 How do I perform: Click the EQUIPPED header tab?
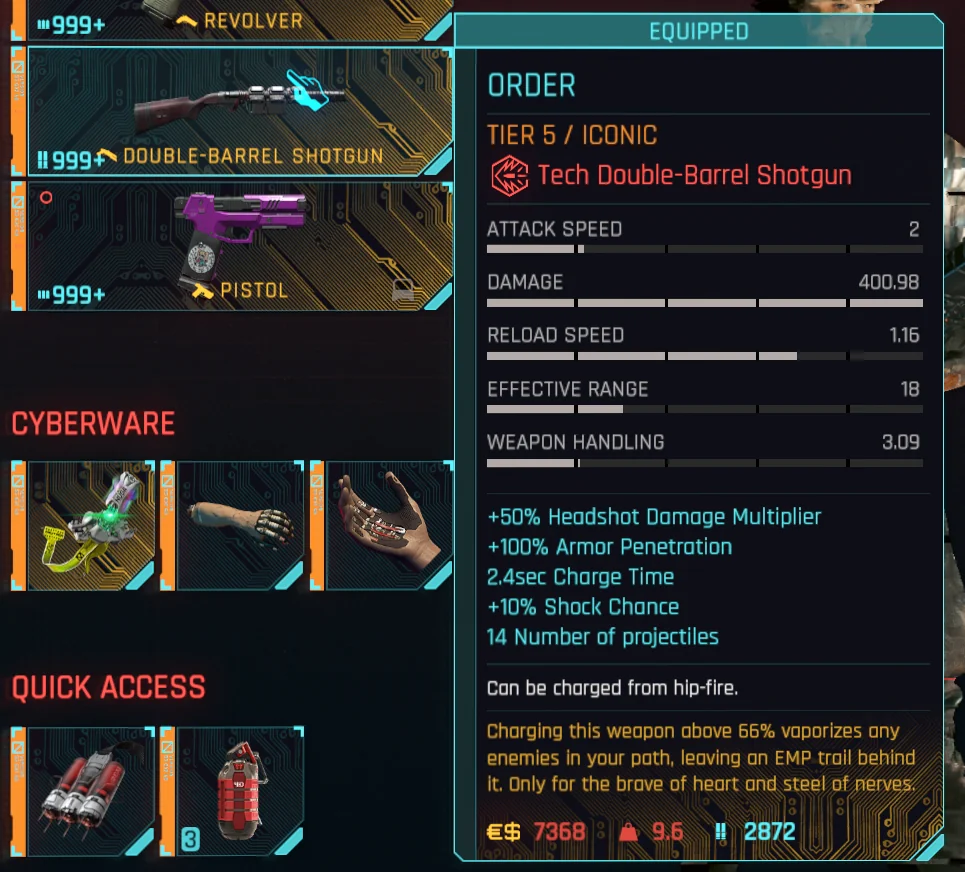pyautogui.click(x=699, y=31)
